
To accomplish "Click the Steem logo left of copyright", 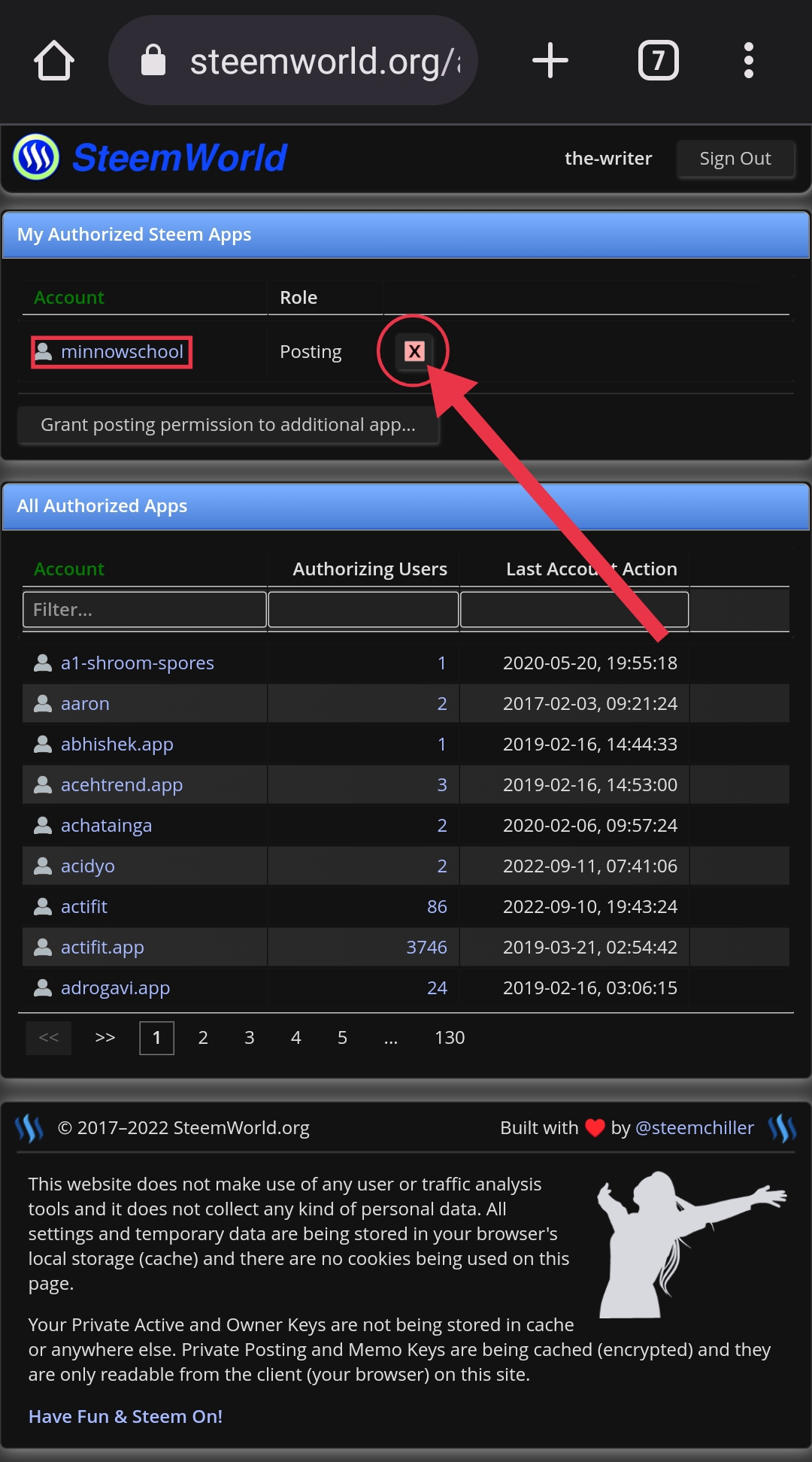I will (29, 1128).
